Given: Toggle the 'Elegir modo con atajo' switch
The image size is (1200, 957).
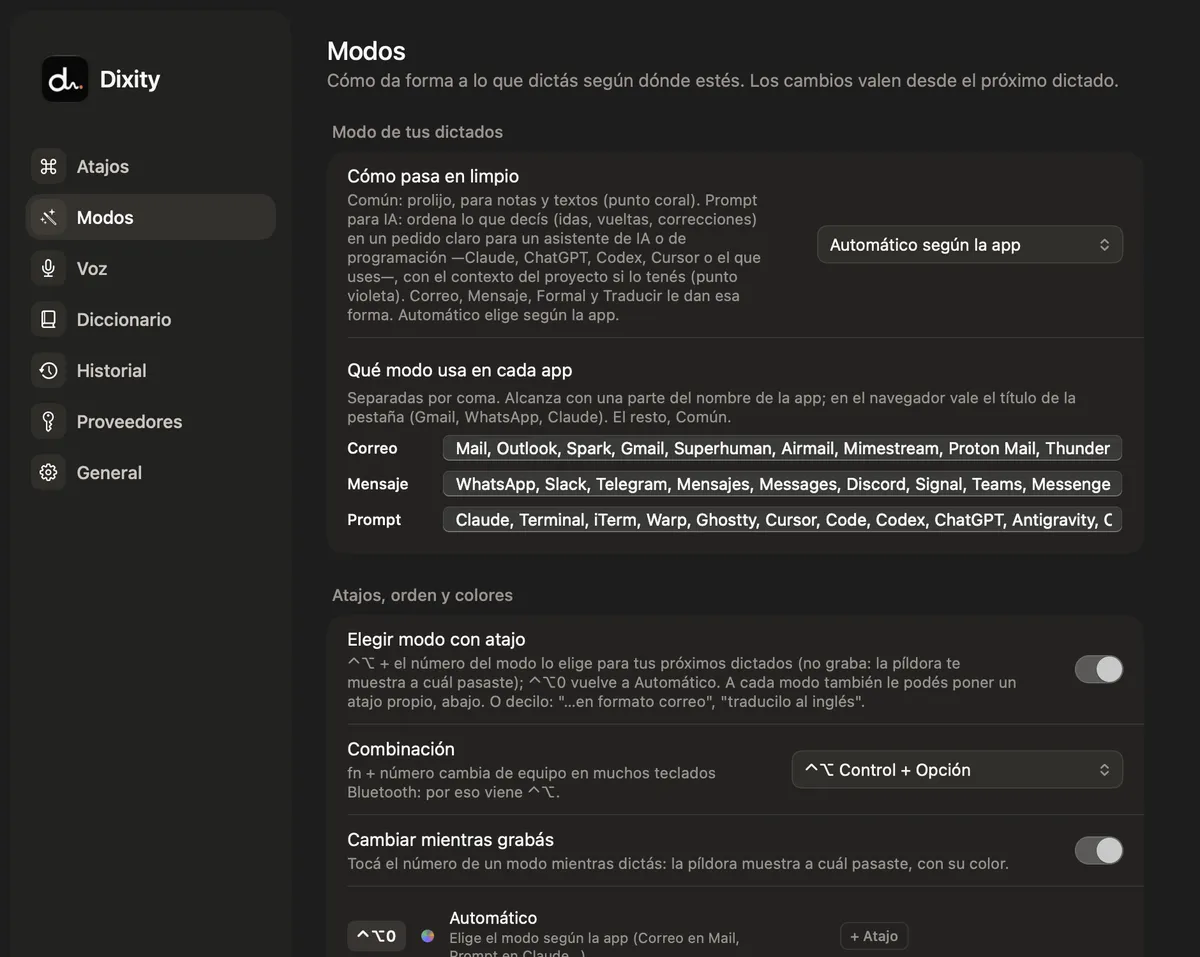Looking at the screenshot, I should 1099,669.
